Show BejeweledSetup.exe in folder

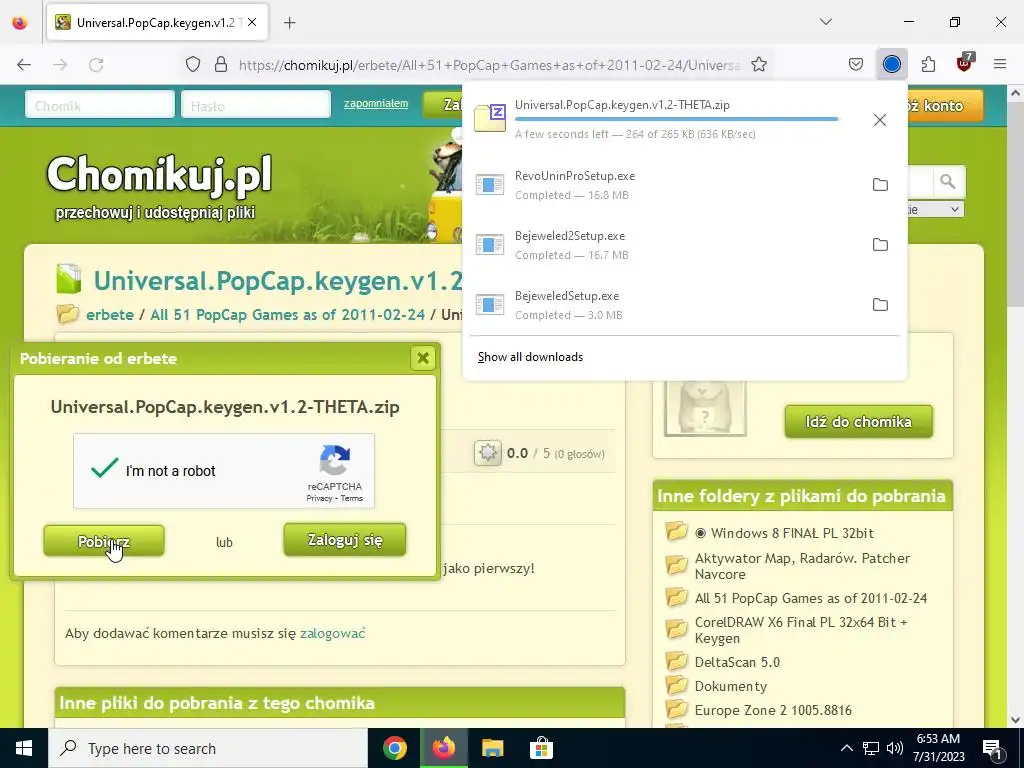click(880, 305)
